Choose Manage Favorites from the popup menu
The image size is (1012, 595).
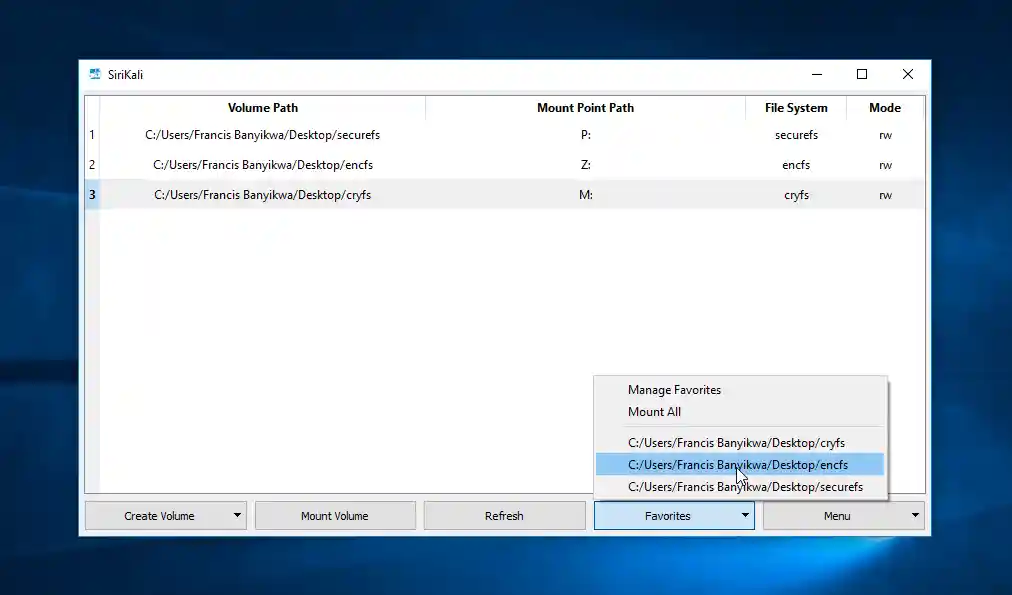point(674,390)
